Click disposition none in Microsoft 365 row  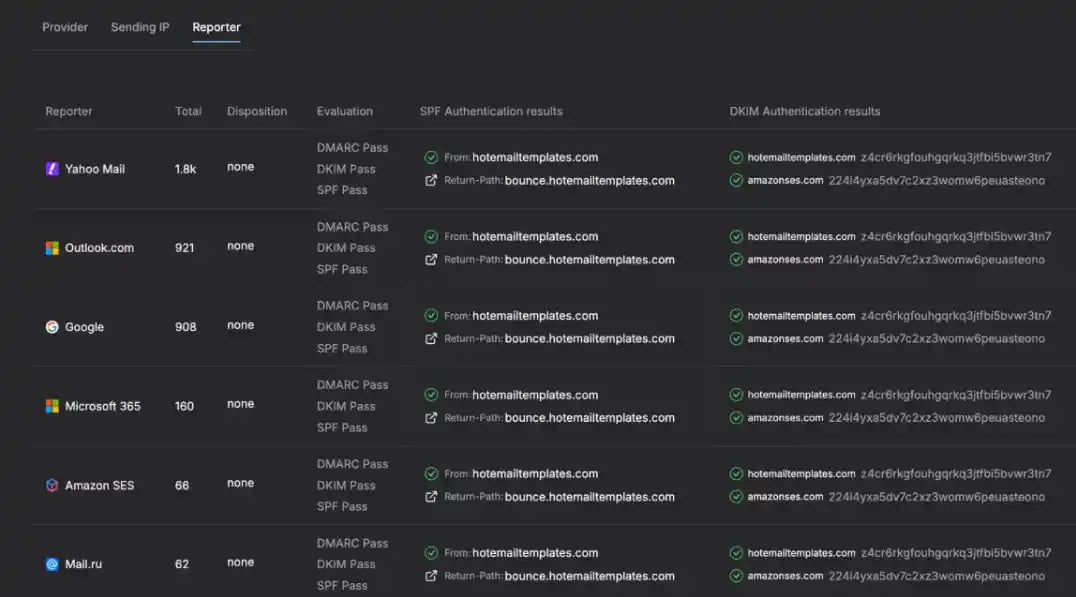click(240, 404)
